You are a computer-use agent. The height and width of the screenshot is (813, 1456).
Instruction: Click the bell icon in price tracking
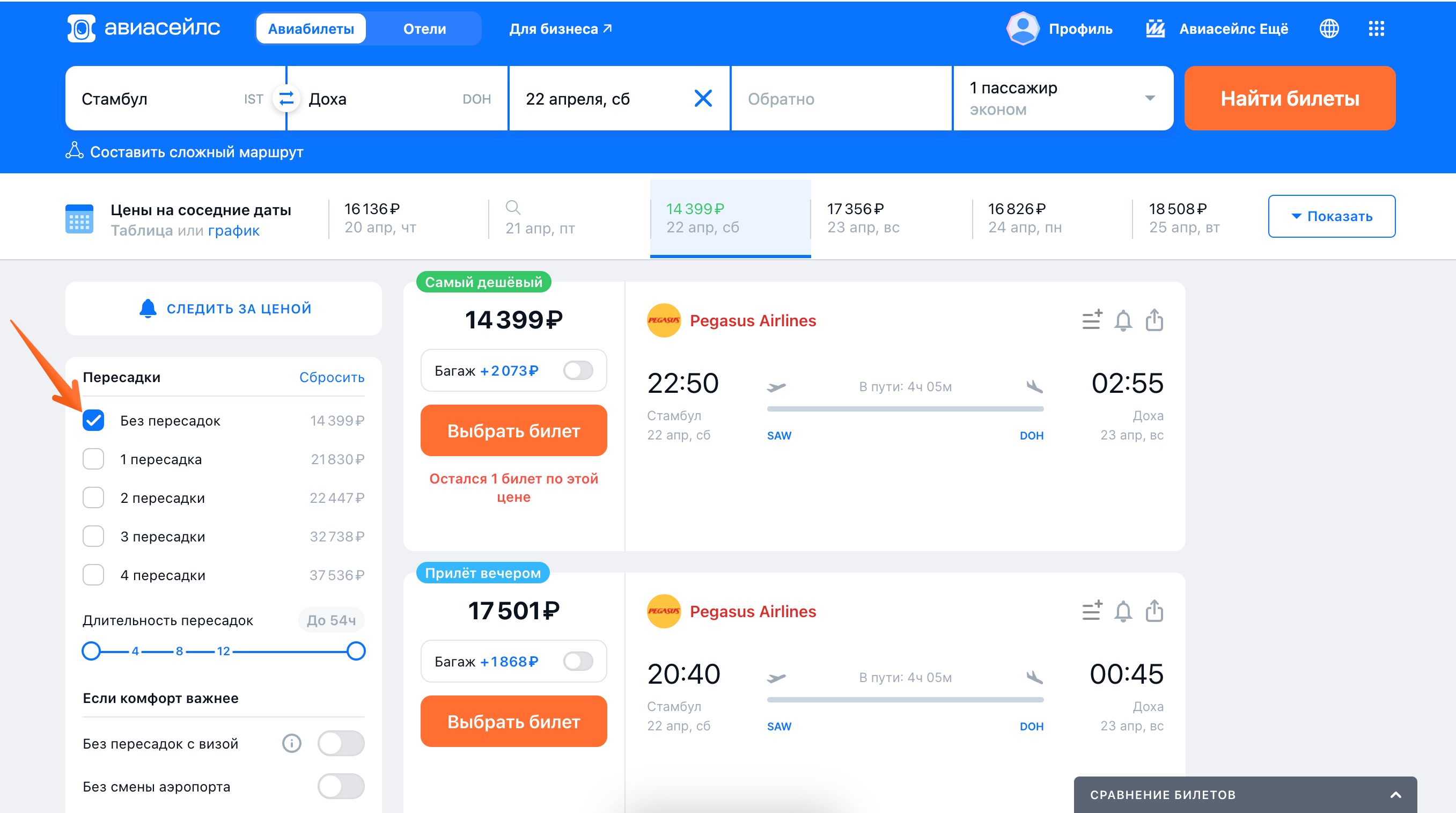click(148, 308)
